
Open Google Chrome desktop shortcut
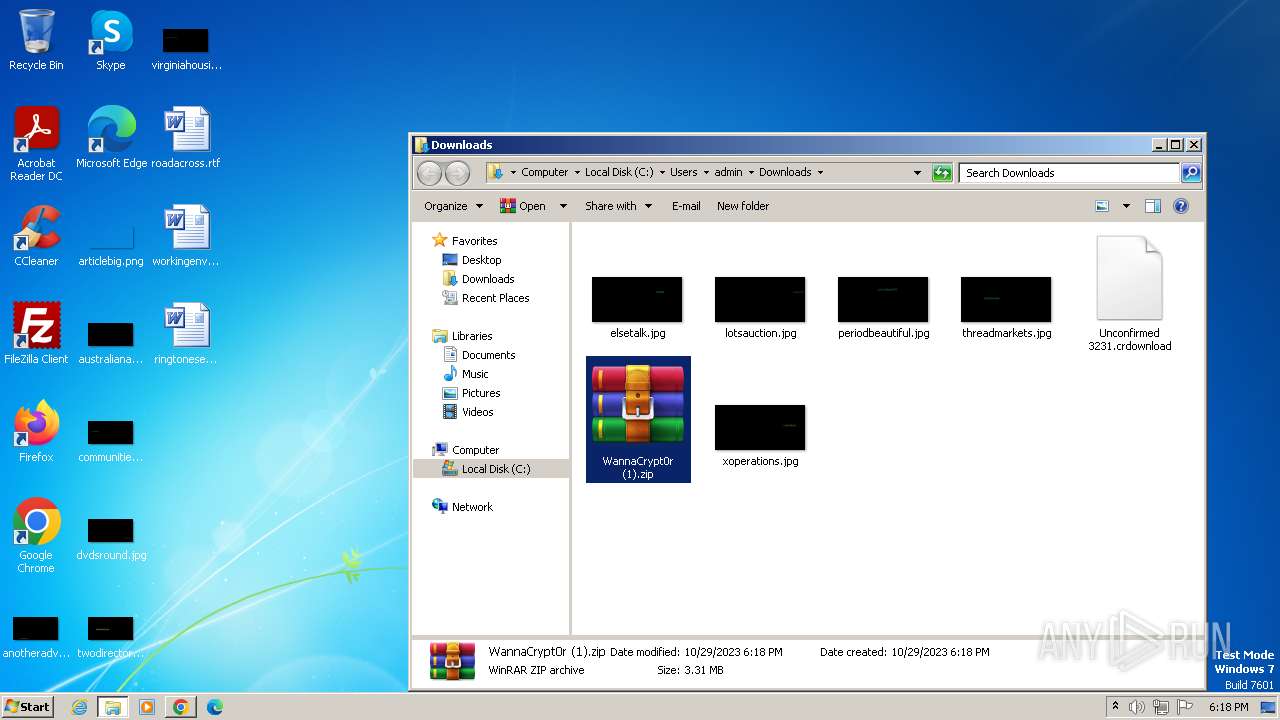(36, 535)
